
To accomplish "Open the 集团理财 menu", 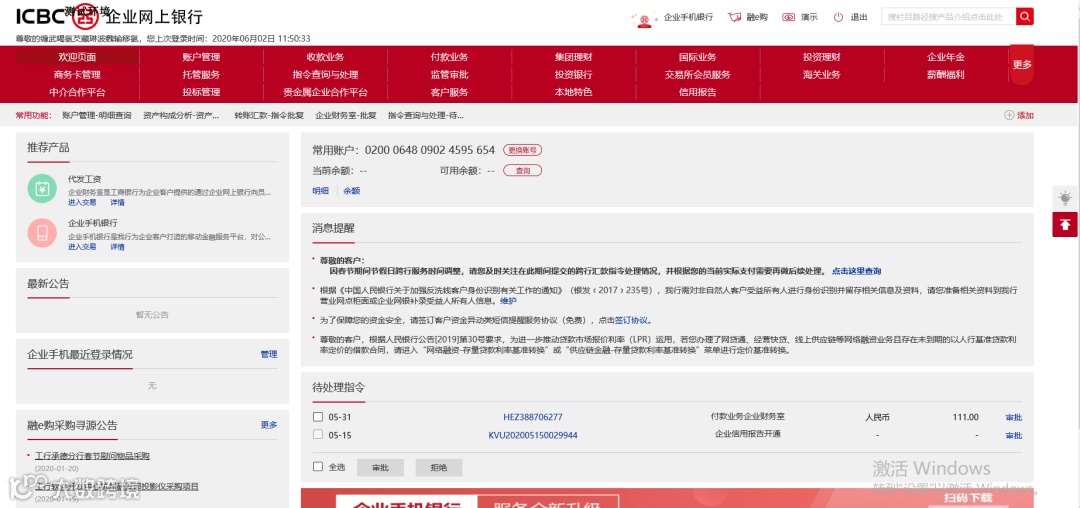I will point(574,56).
